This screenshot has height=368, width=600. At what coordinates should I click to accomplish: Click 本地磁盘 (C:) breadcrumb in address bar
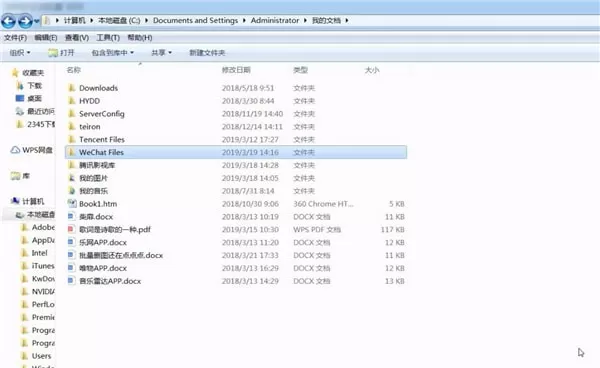click(x=119, y=21)
